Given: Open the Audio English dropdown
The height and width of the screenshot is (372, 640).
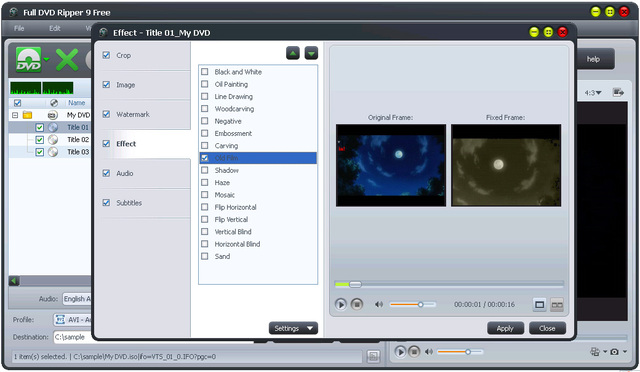Looking at the screenshot, I should click(x=77, y=299).
